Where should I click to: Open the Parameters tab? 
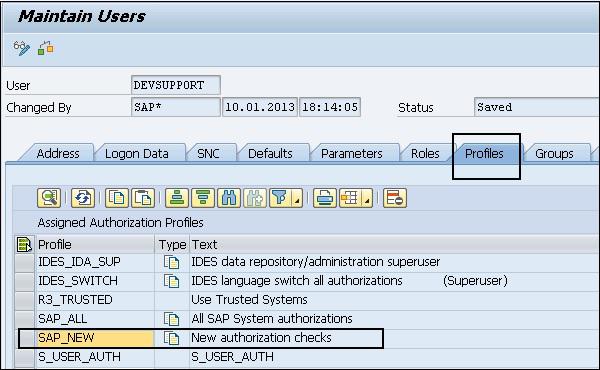pyautogui.click(x=352, y=153)
